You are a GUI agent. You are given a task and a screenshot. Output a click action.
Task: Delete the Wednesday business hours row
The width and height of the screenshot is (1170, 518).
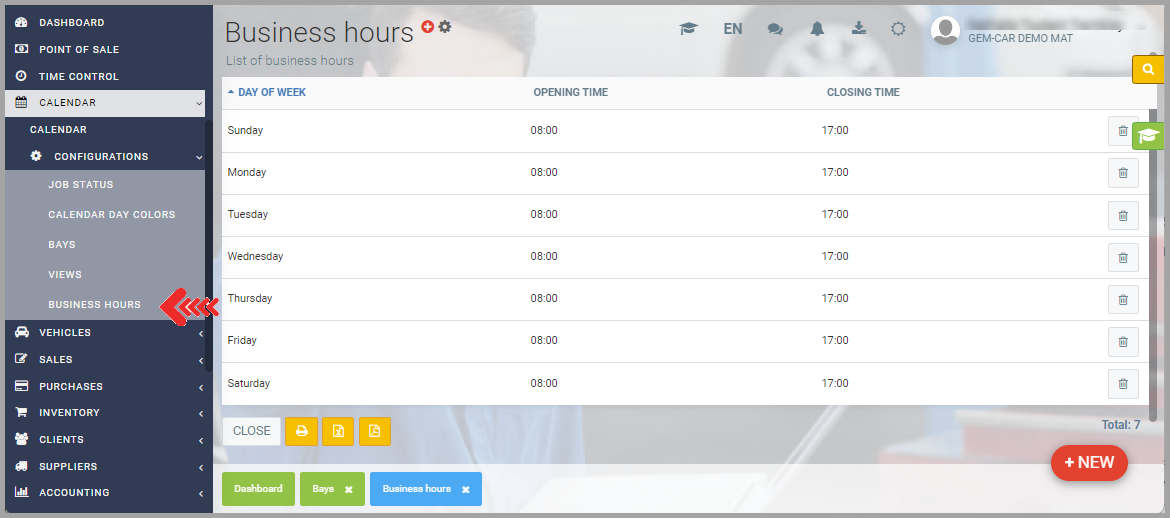1122,257
